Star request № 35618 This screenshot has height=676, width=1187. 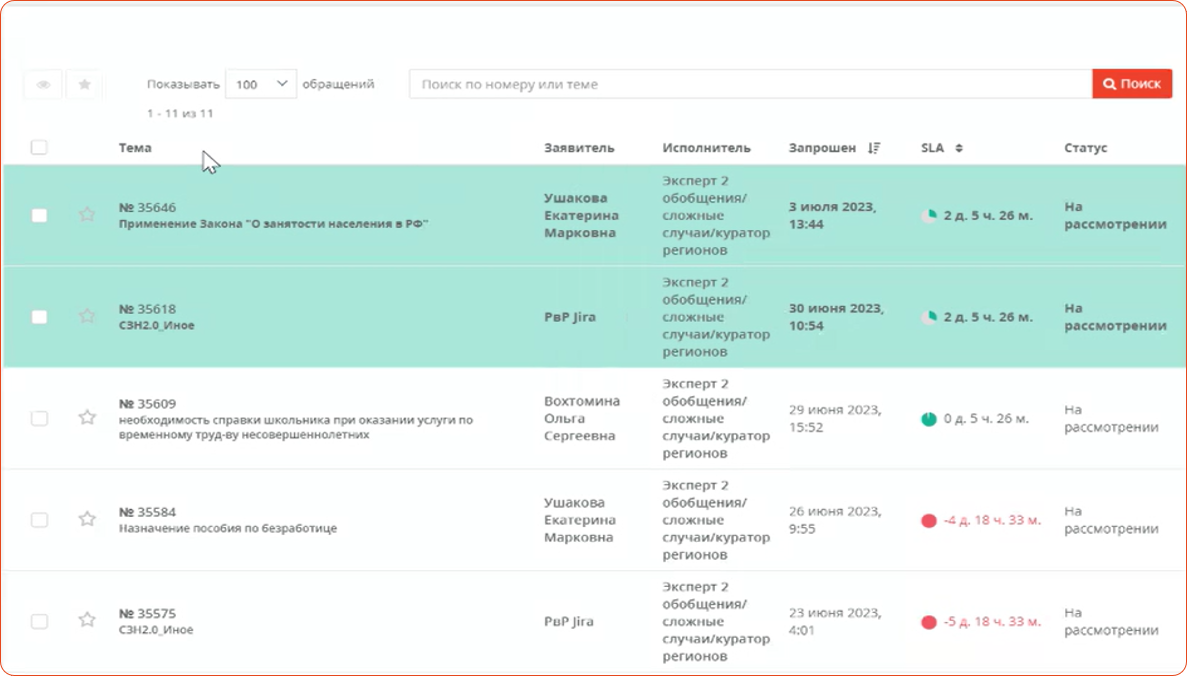(87, 316)
